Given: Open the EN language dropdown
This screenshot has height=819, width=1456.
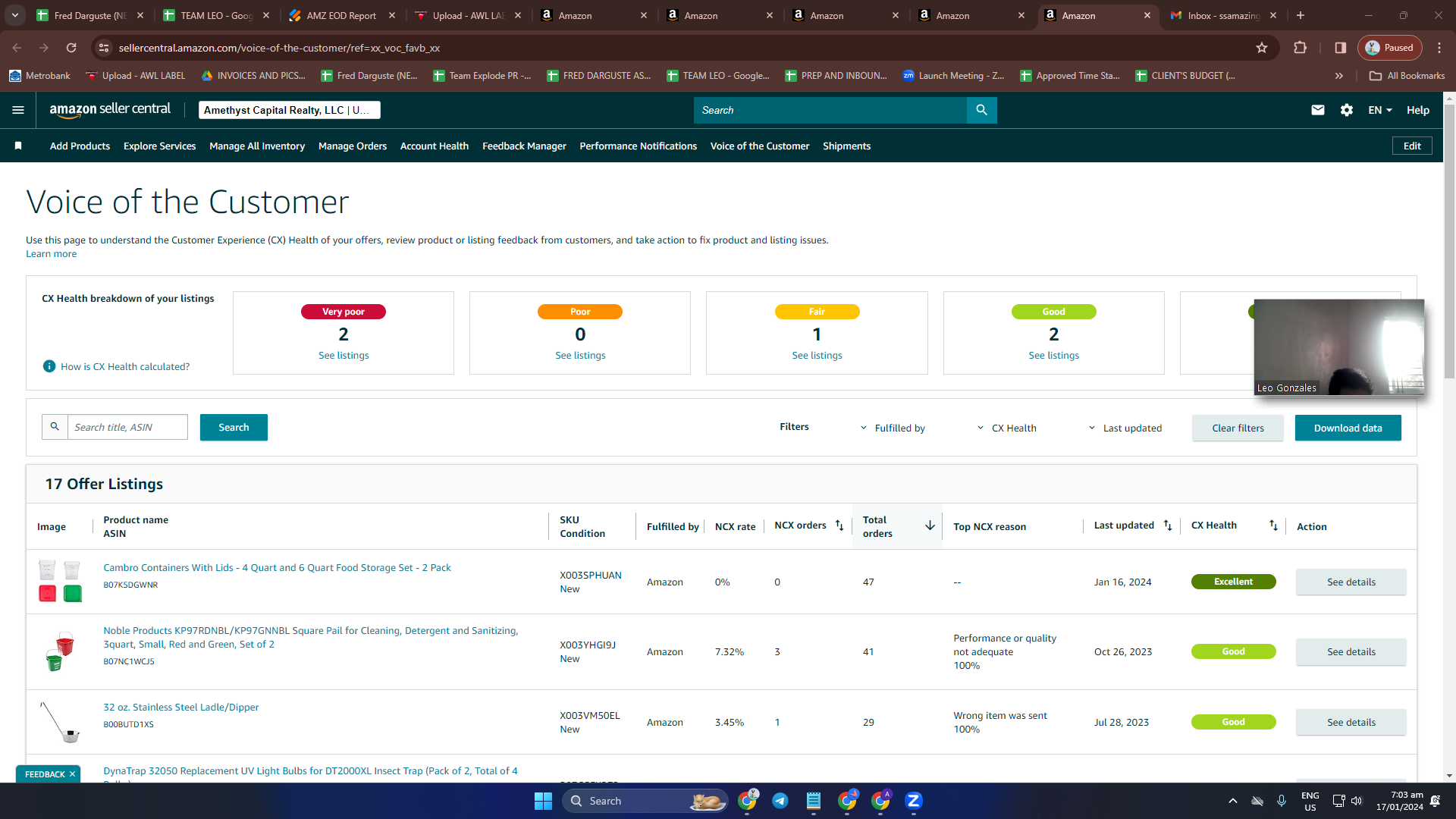Looking at the screenshot, I should [1380, 110].
